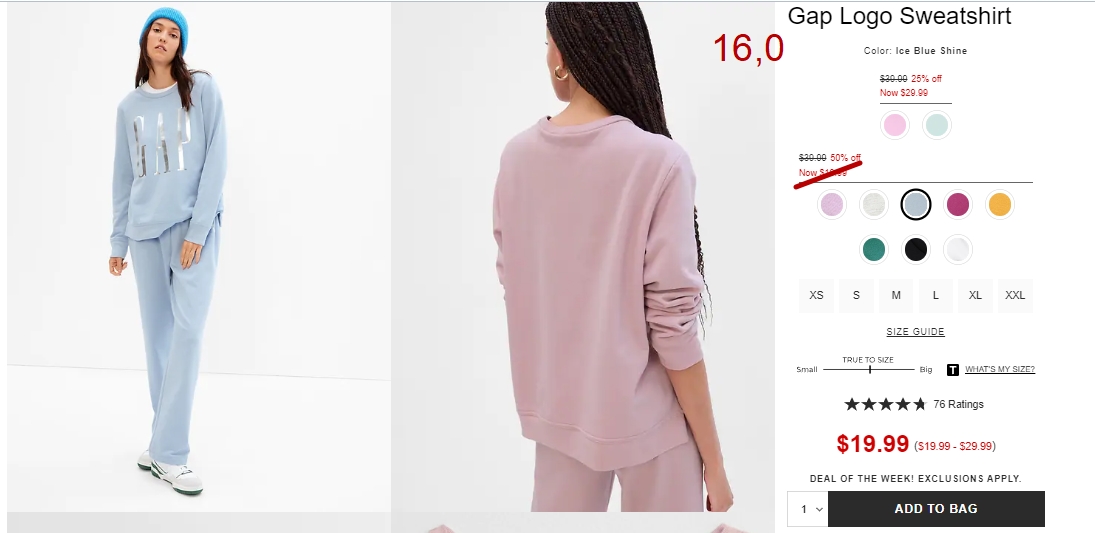Choose the yellow-orange color swatch
1095x533 pixels.
(x=999, y=205)
